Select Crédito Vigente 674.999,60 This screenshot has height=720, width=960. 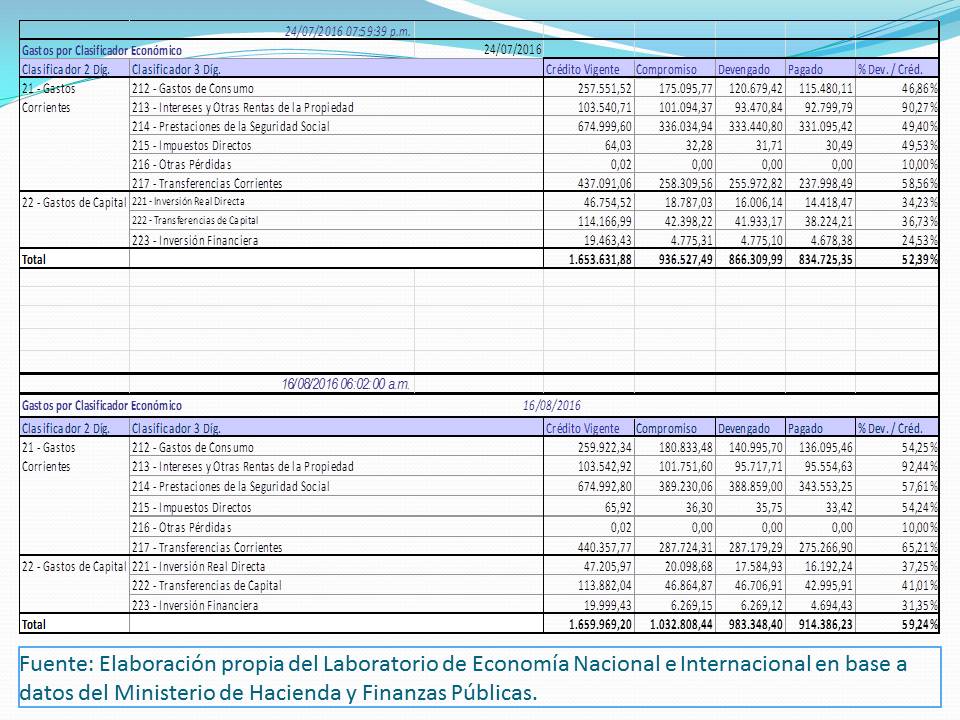tap(604, 126)
